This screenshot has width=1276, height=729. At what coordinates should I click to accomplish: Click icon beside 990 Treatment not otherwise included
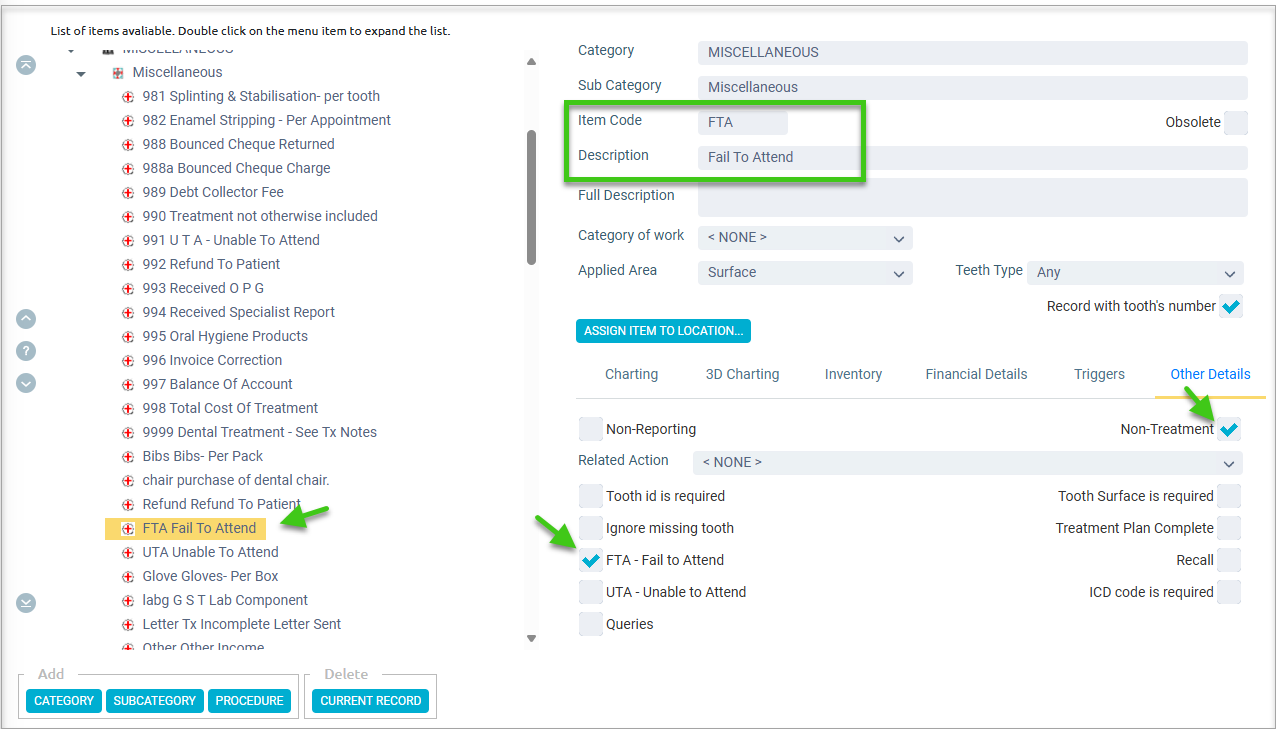[128, 217]
